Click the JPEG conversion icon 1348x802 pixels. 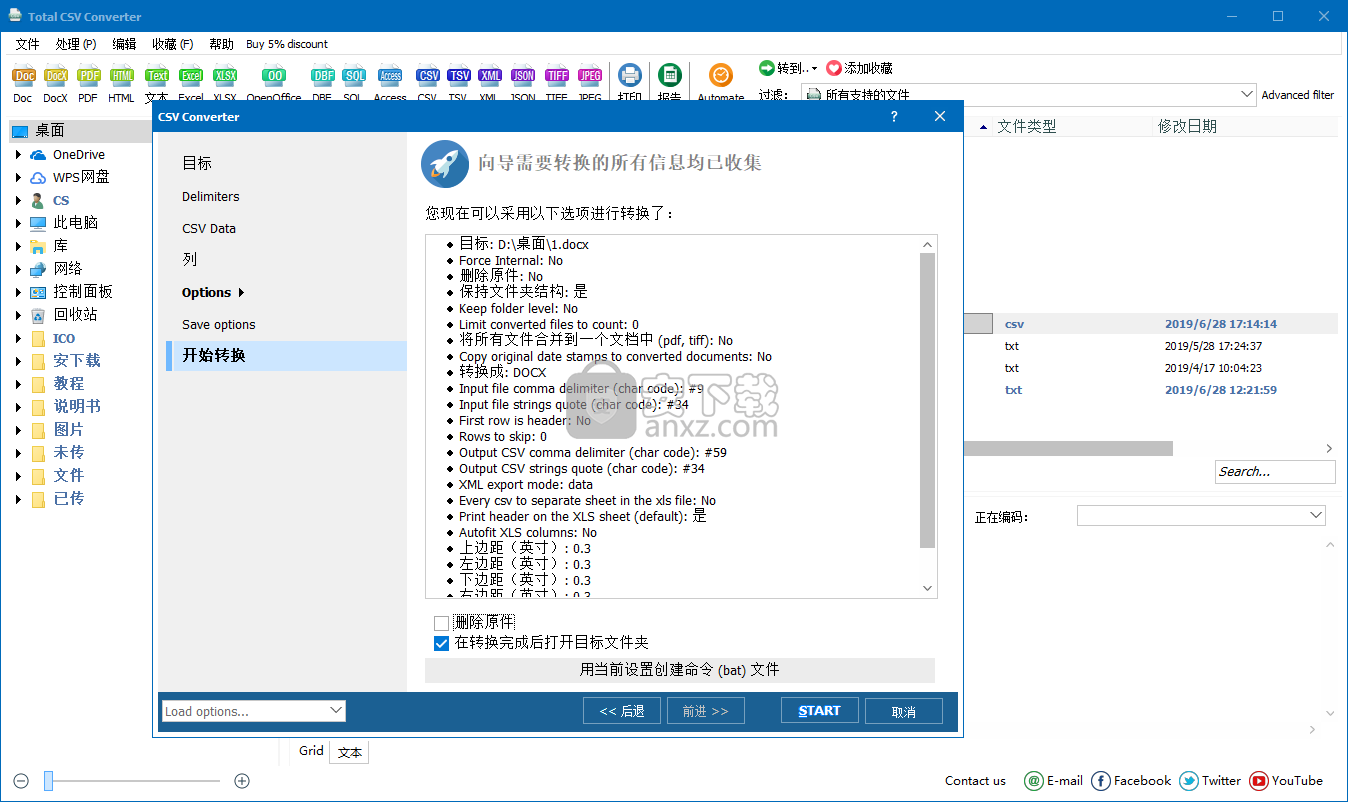[x=590, y=75]
